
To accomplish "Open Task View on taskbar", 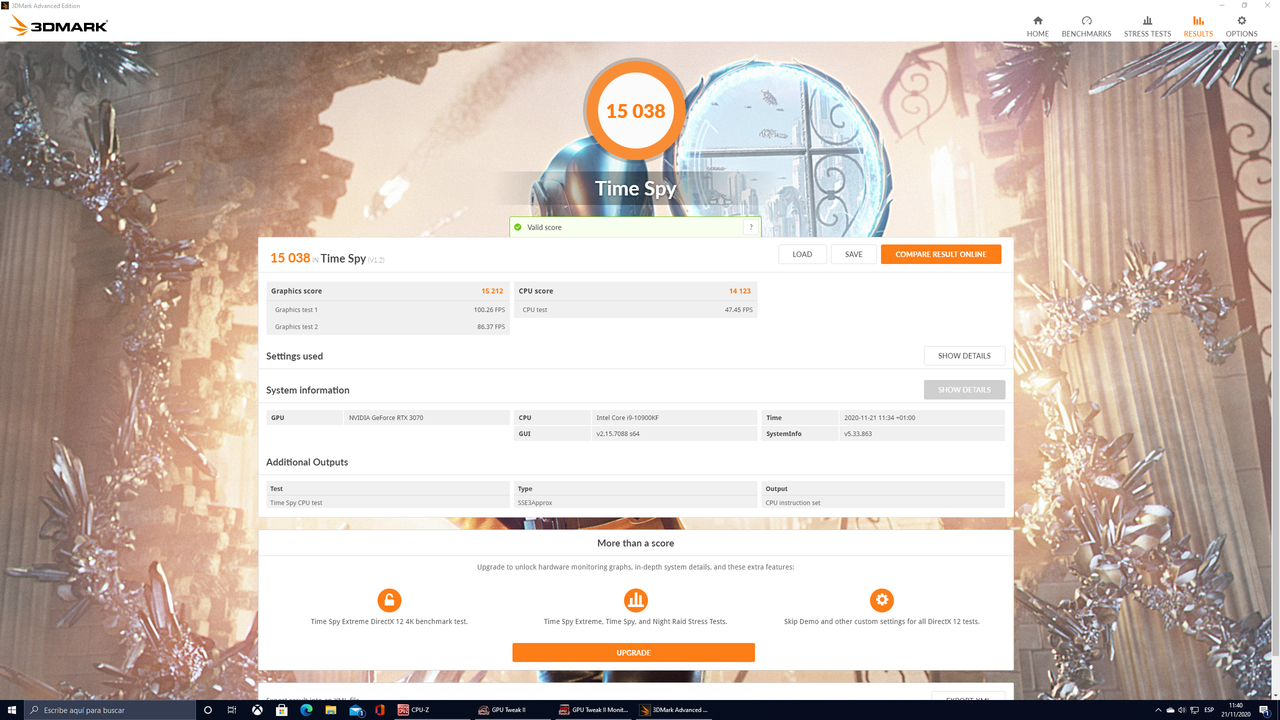I will pyautogui.click(x=232, y=710).
